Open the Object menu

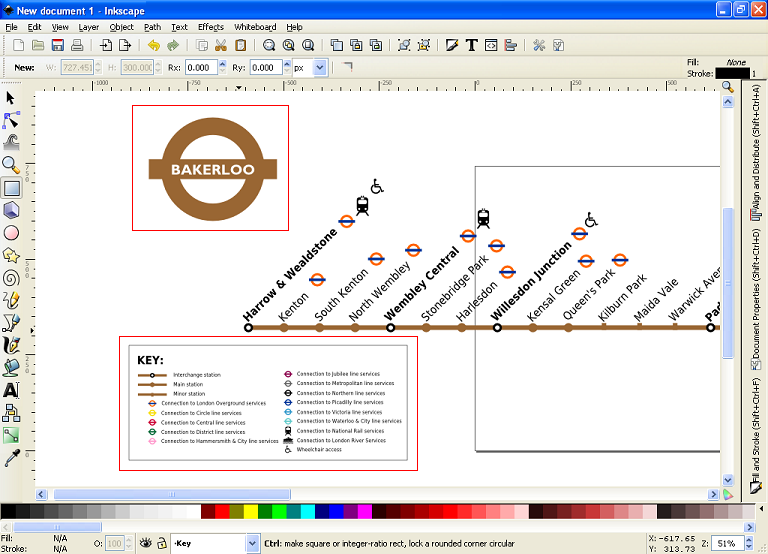(121, 27)
